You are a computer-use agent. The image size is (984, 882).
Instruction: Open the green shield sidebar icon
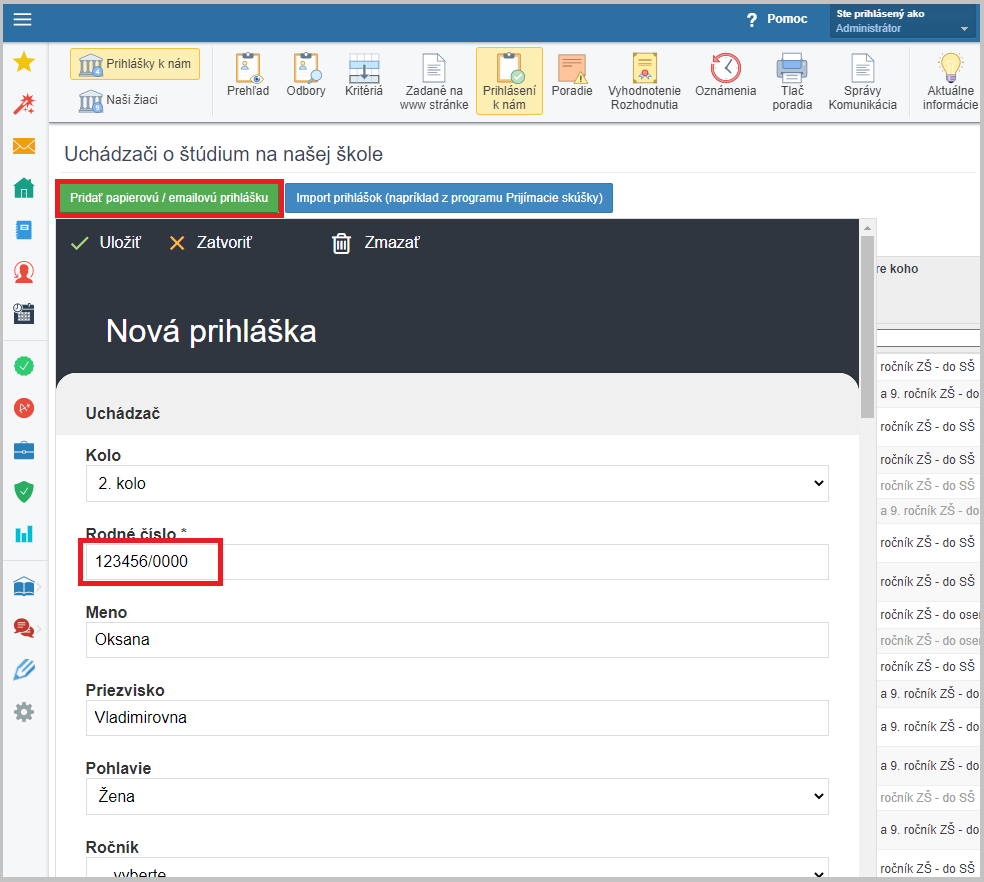tap(24, 492)
